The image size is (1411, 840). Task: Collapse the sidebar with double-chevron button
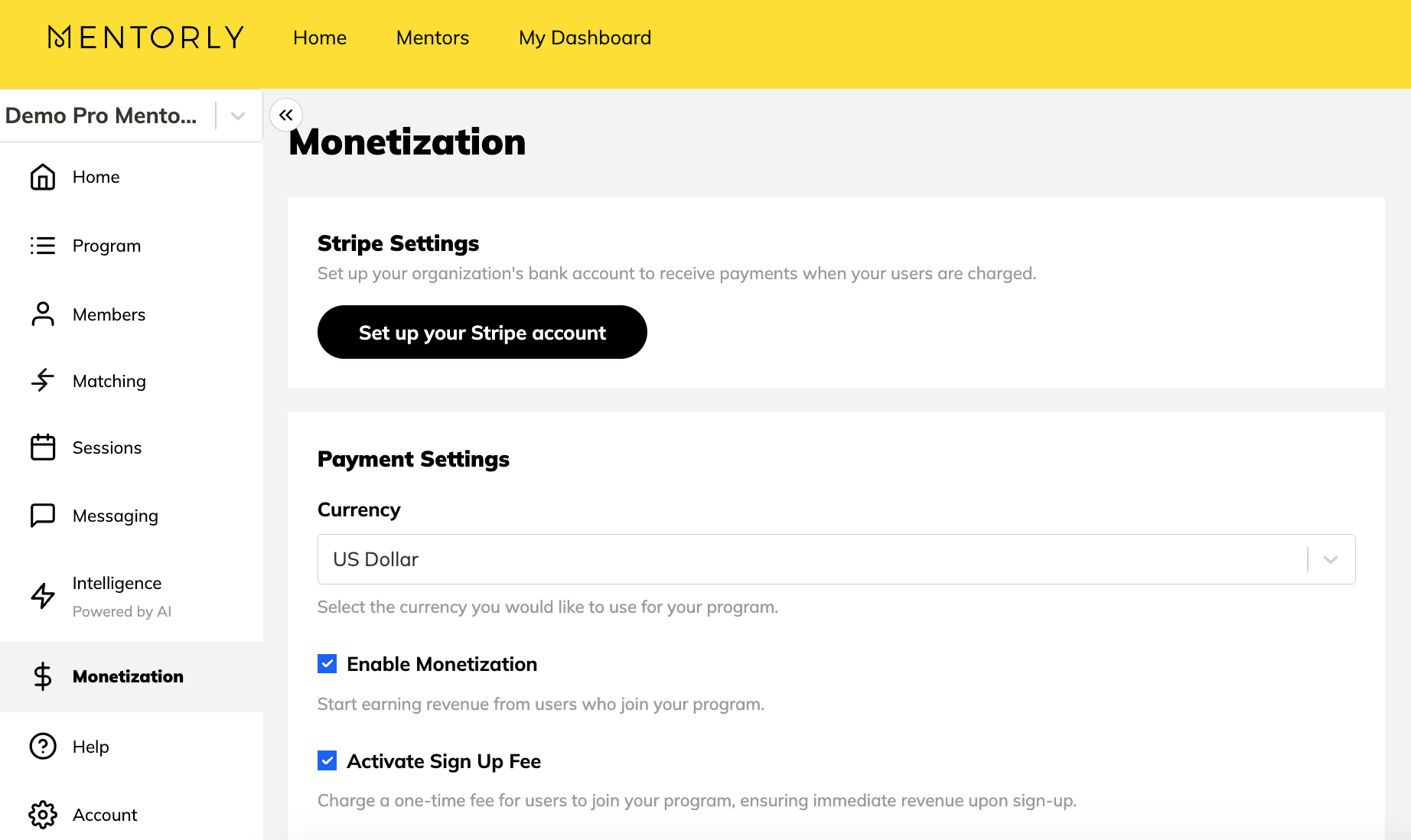click(286, 116)
